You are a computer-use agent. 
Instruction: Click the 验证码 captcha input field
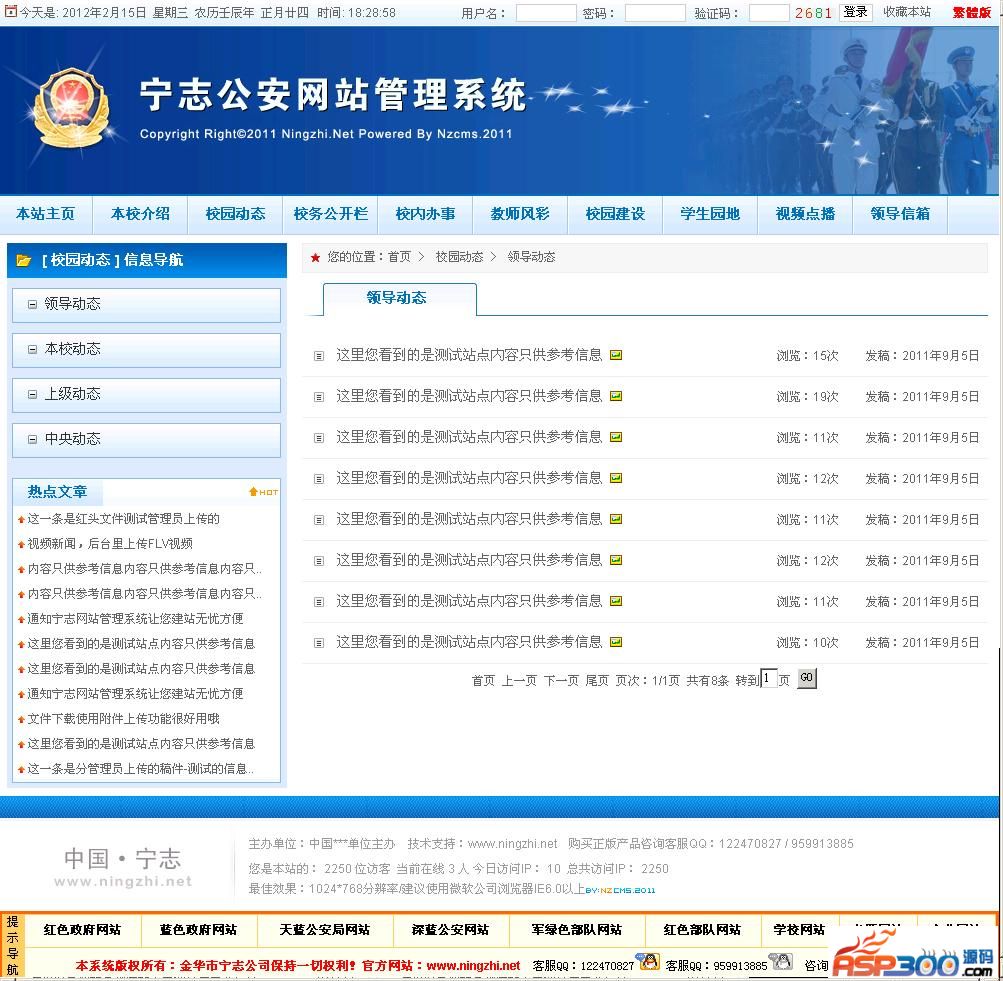pos(768,13)
